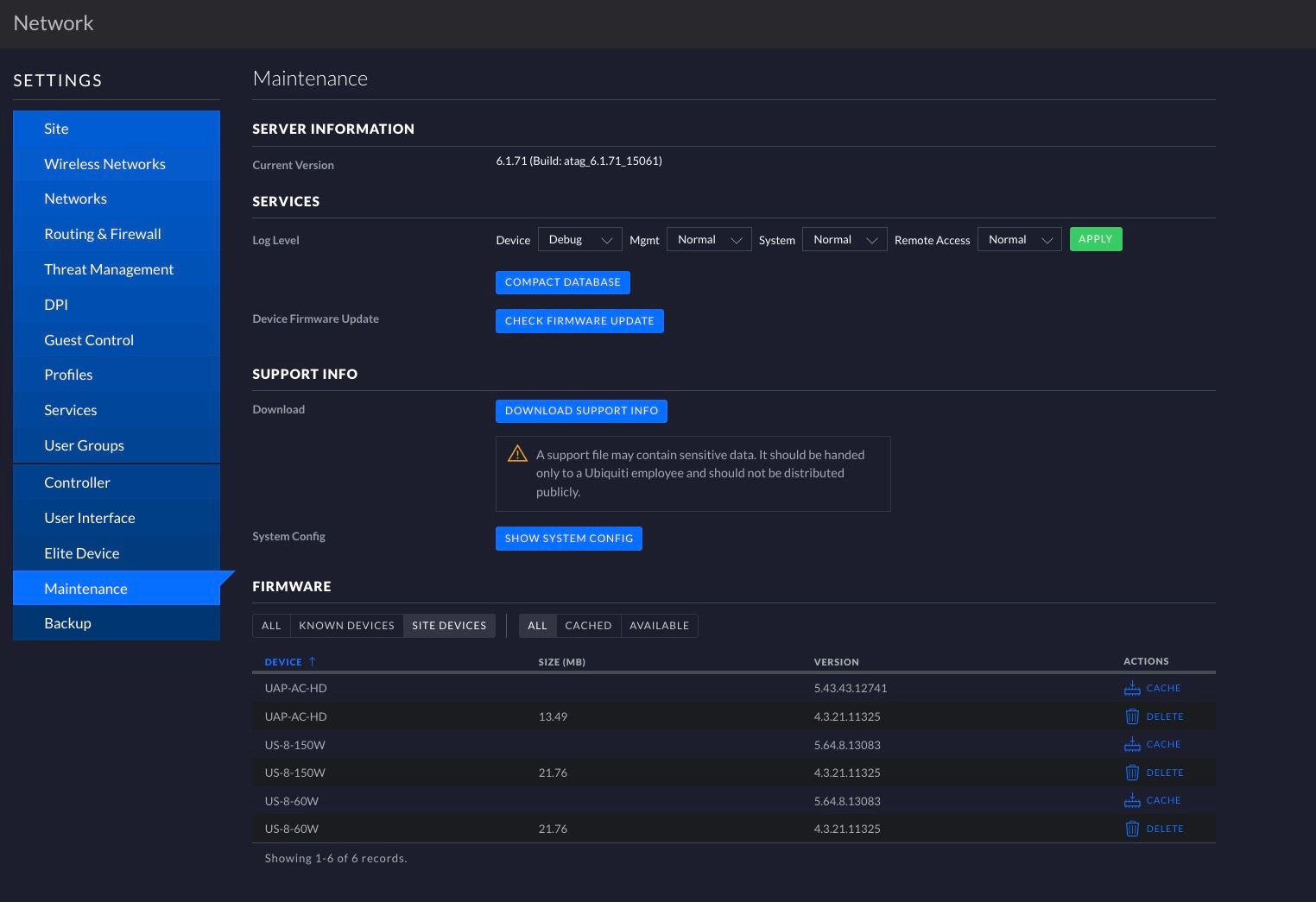Screen dimensions: 1316x902
Task: Toggle firmware filter to Cached
Action: click(x=588, y=626)
